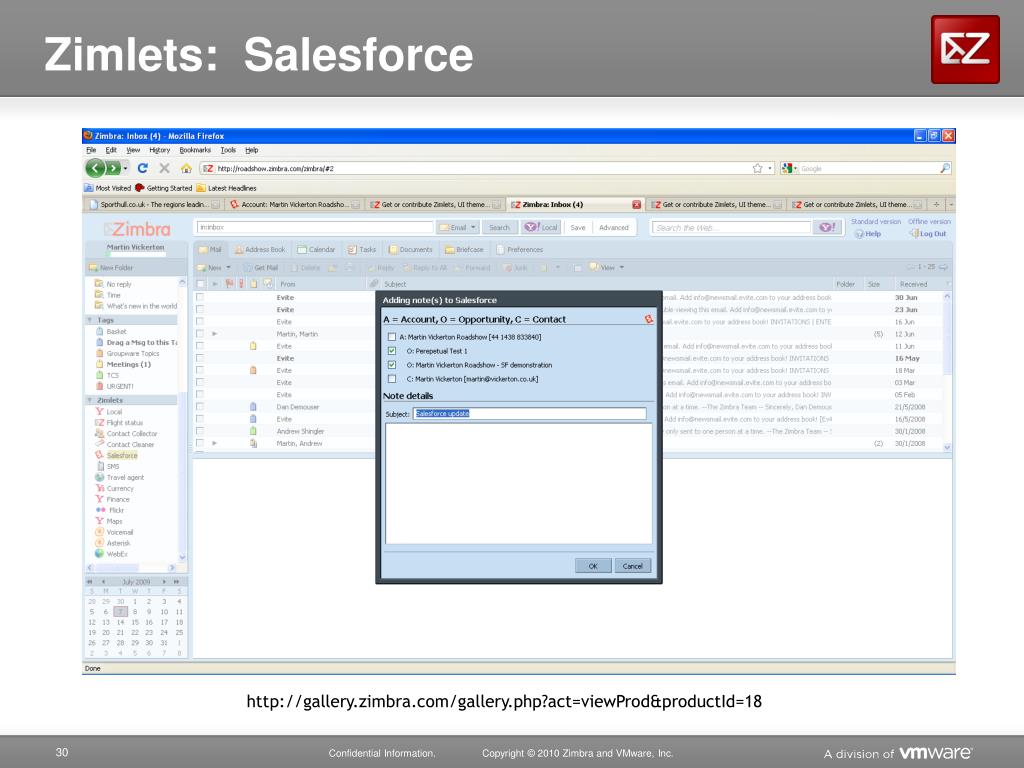The image size is (1024, 768).
Task: Switch to the Calendar tab
Action: (x=316, y=249)
